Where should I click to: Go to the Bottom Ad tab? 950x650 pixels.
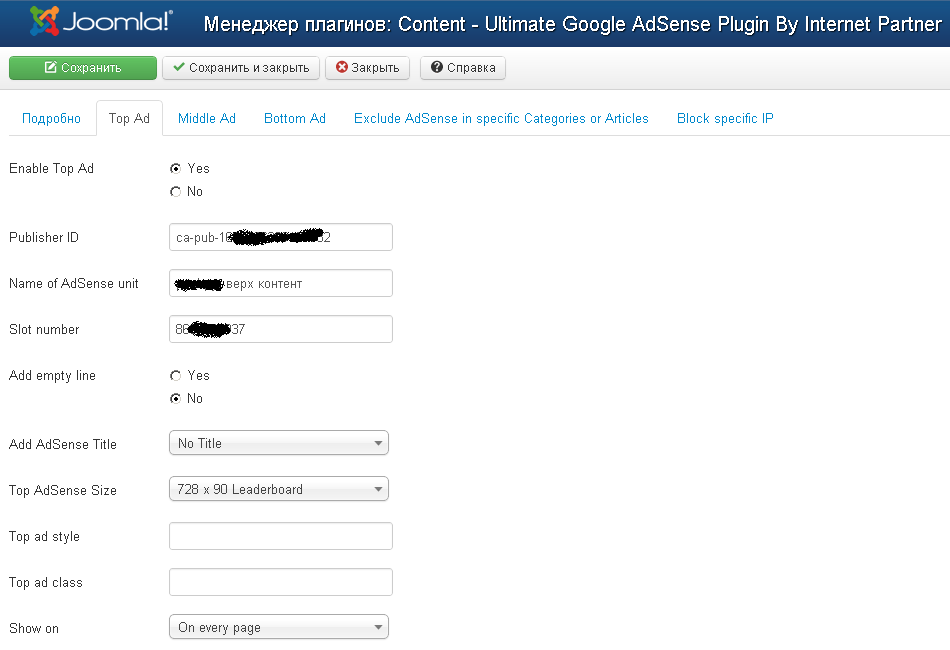pyautogui.click(x=295, y=118)
